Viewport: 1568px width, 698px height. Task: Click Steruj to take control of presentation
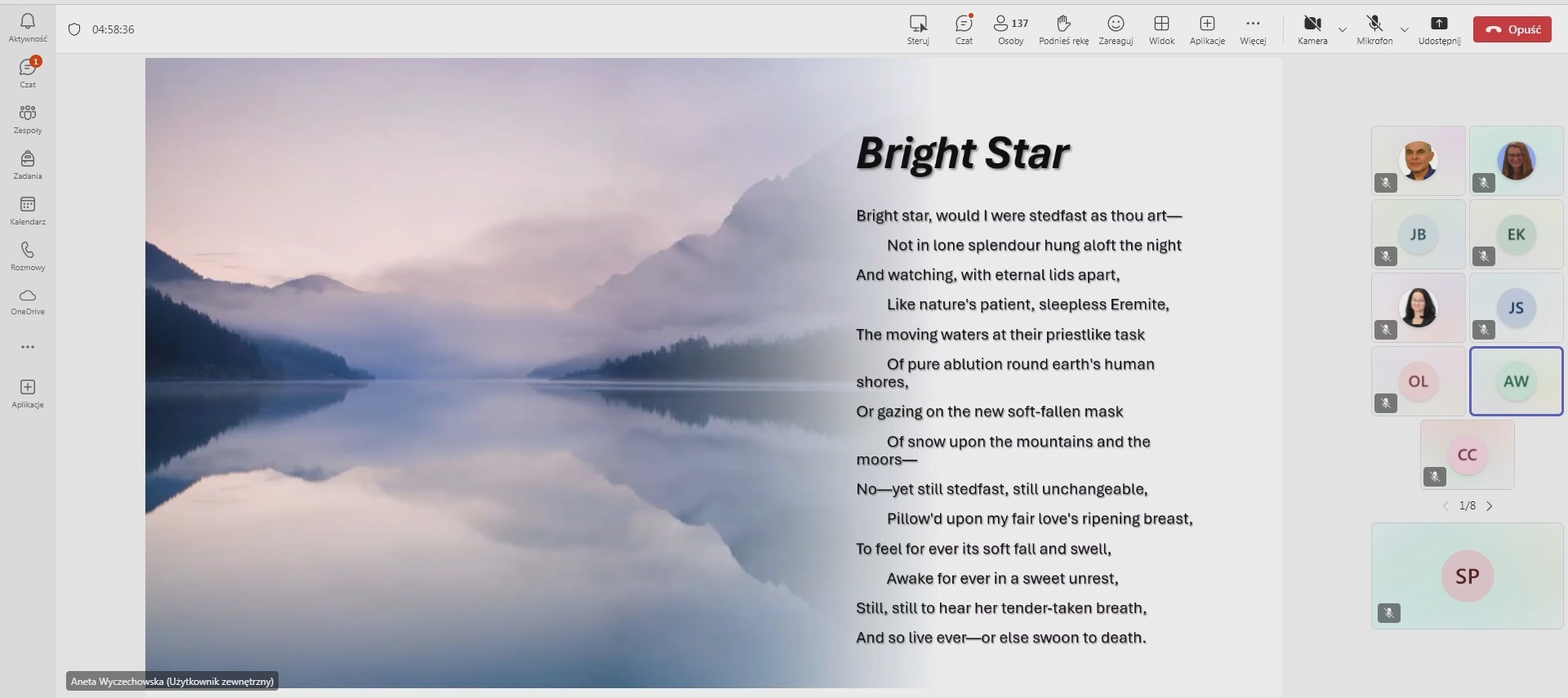coord(918,29)
